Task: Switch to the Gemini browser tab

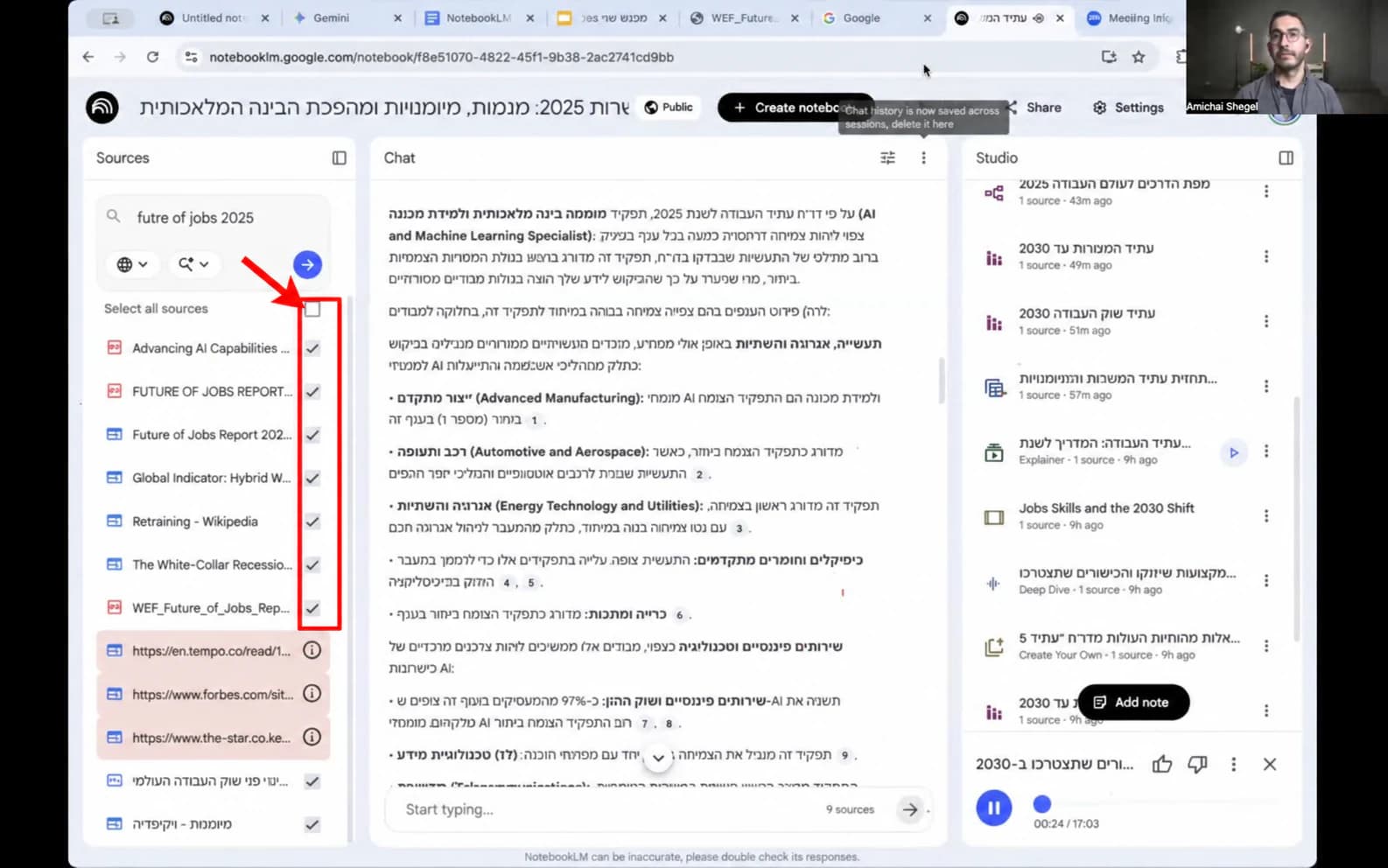Action: 347,17
